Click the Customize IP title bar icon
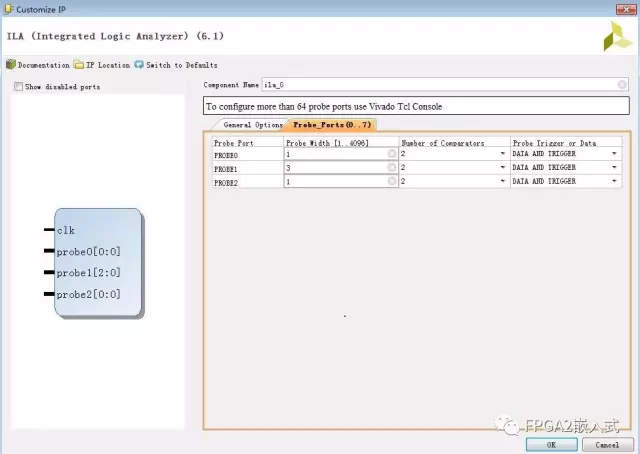The height and width of the screenshot is (454, 640). click(x=8, y=9)
